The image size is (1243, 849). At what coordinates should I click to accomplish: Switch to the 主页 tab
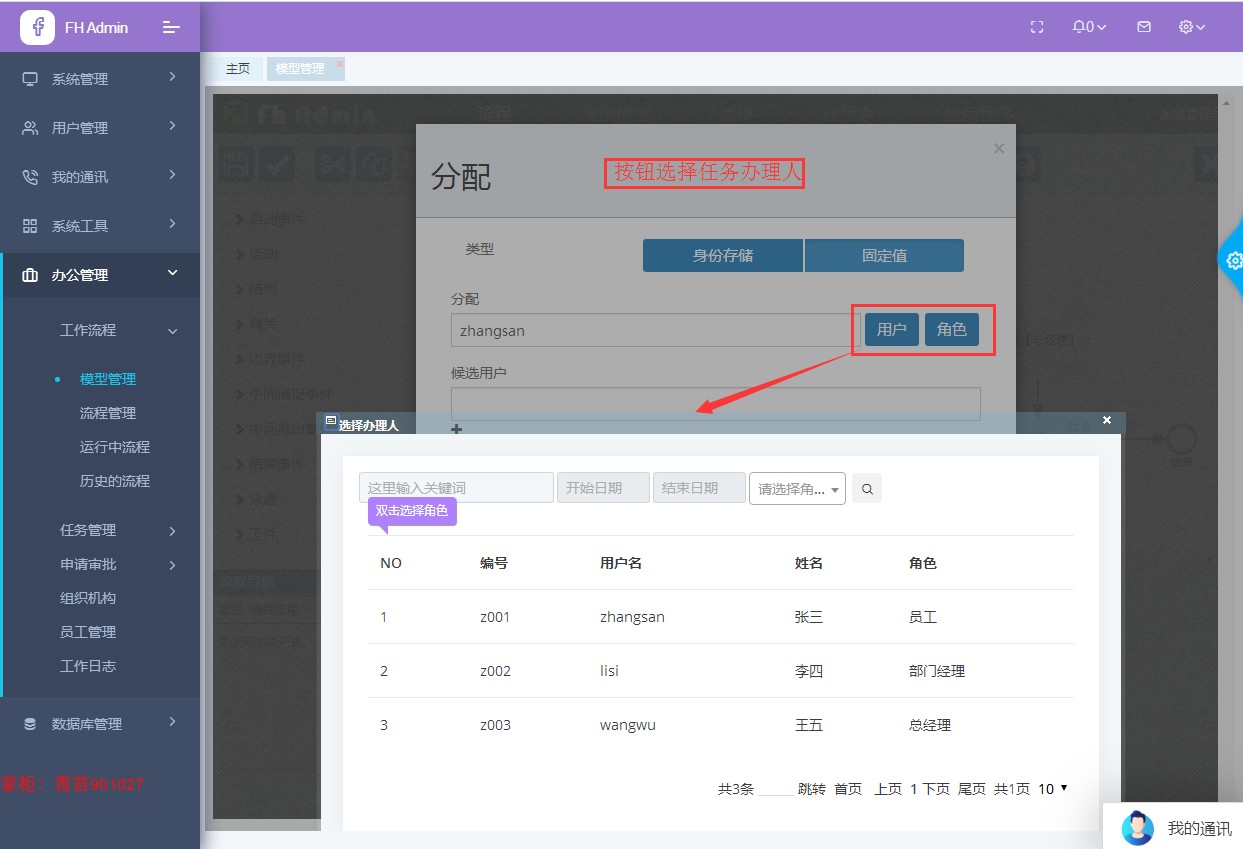pos(238,69)
